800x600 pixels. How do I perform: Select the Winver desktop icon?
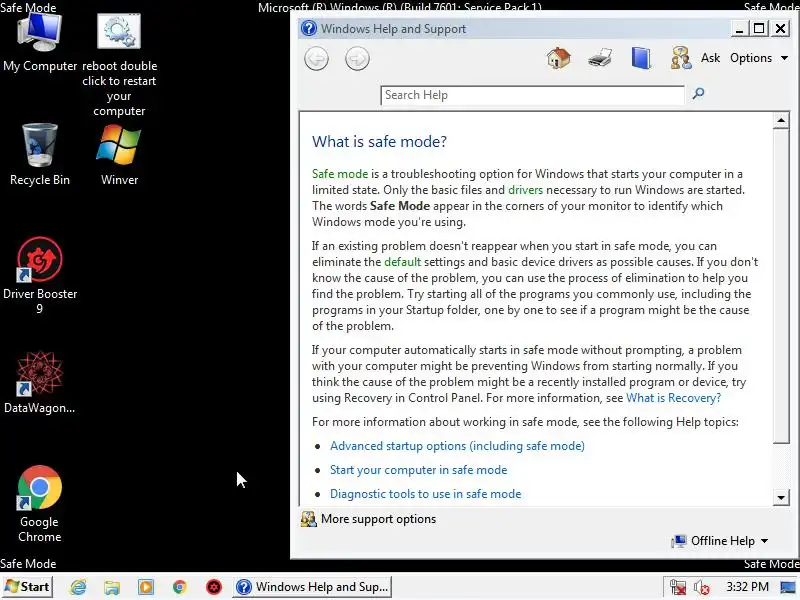(x=119, y=155)
